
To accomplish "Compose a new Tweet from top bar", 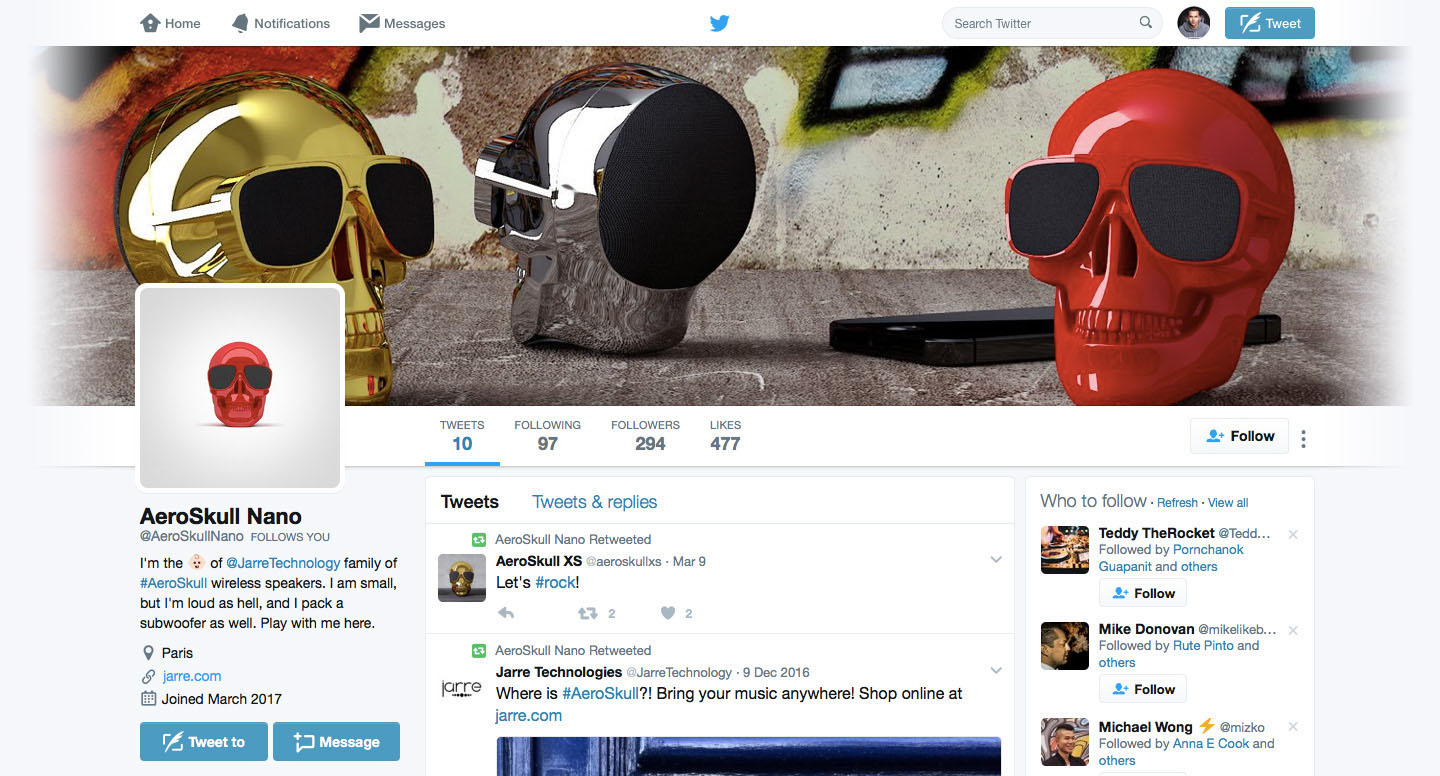I will pos(1270,23).
